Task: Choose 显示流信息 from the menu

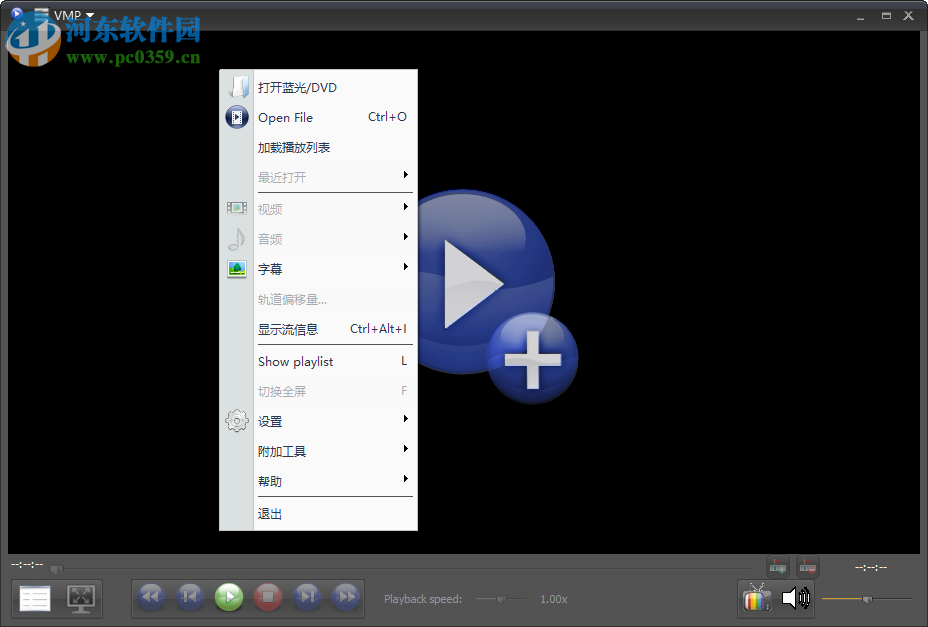Action: tap(290, 328)
